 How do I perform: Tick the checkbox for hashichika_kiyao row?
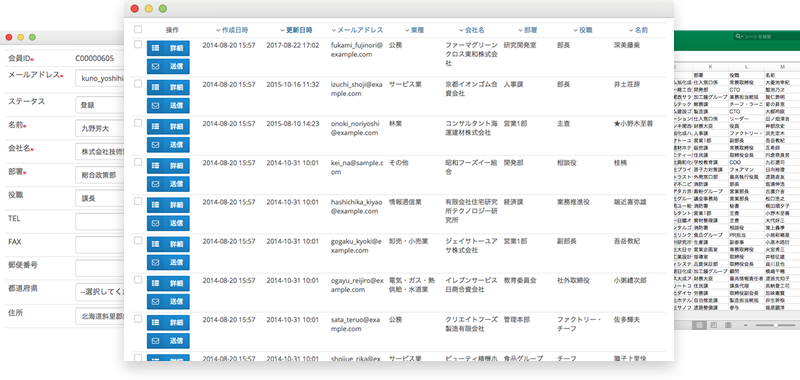(x=138, y=201)
